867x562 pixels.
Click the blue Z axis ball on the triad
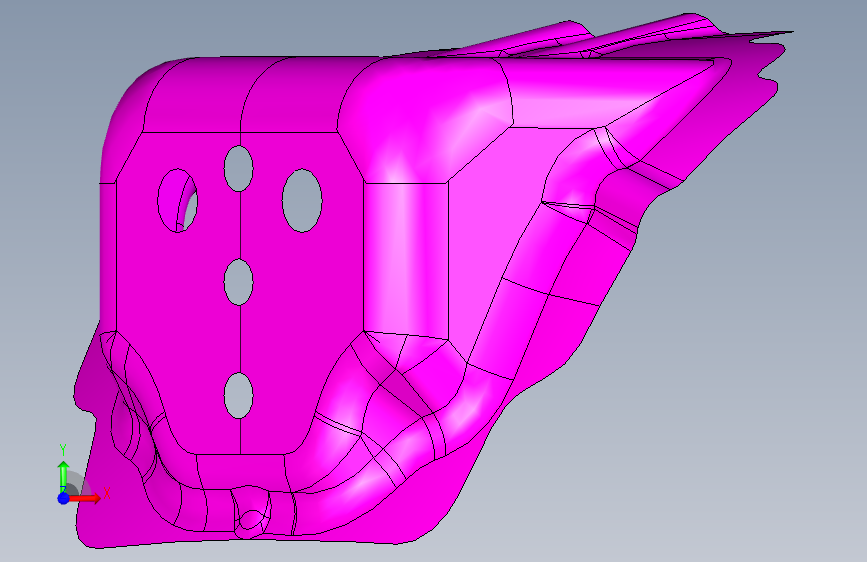64,498
